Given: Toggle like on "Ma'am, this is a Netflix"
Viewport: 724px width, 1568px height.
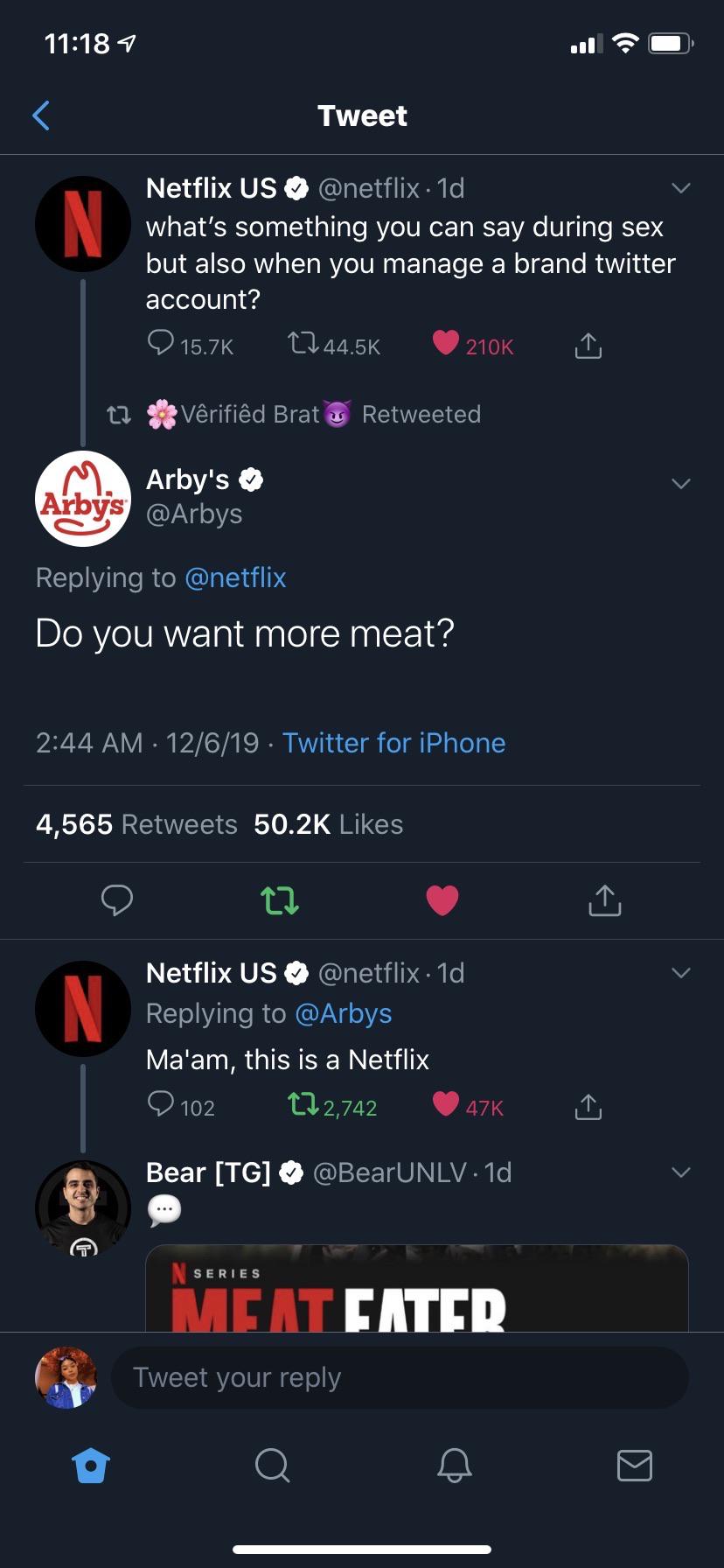Looking at the screenshot, I should click(446, 1105).
